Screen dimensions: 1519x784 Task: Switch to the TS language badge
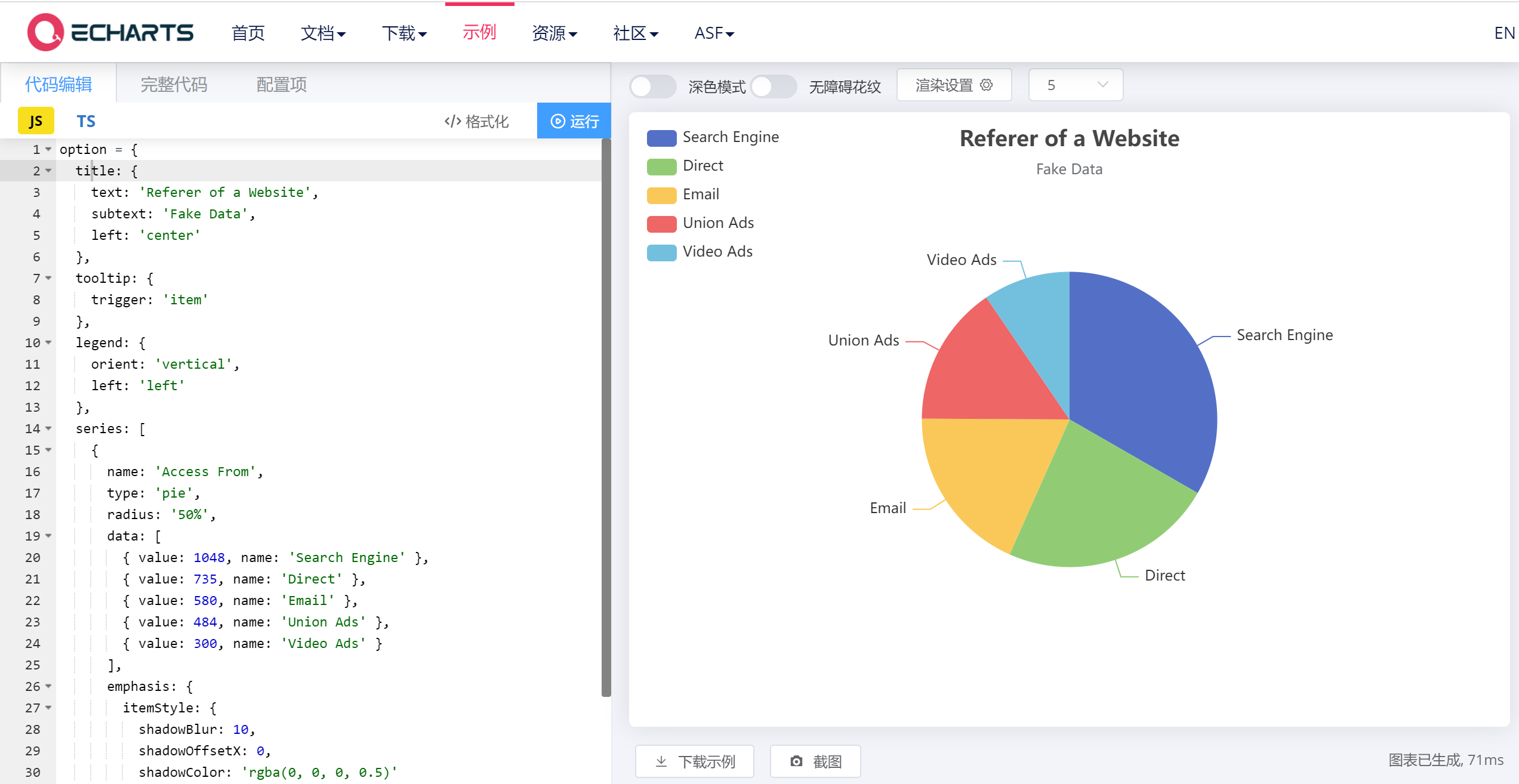[86, 121]
